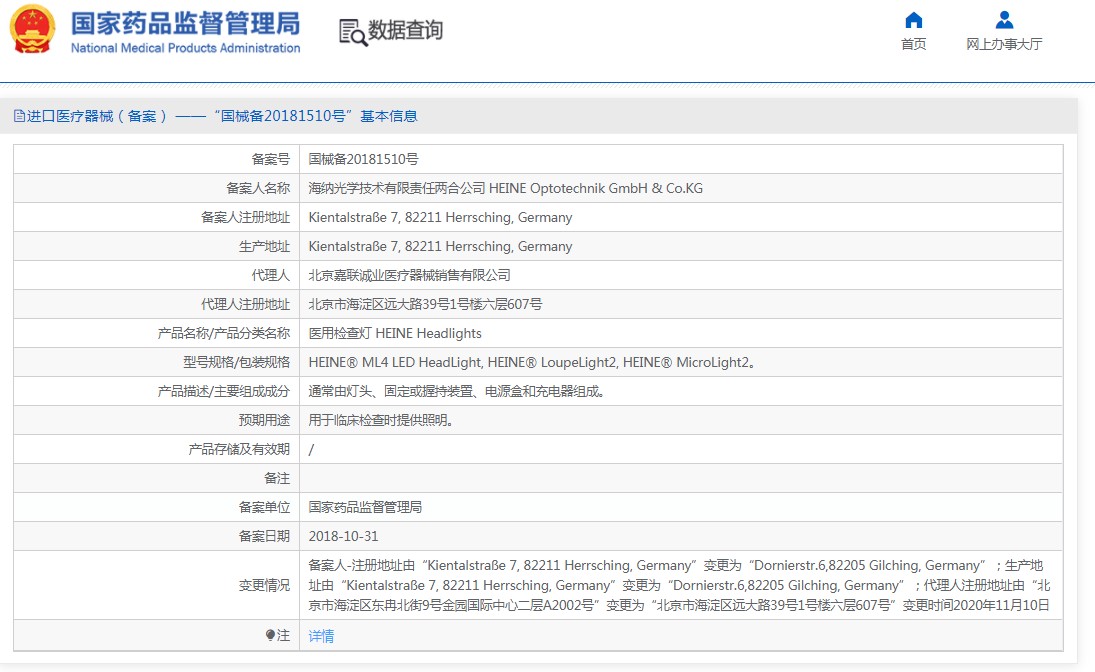Select 北京市海淀区远大路39号1号楼六层607号 value
This screenshot has height=672, width=1095.
425,304
